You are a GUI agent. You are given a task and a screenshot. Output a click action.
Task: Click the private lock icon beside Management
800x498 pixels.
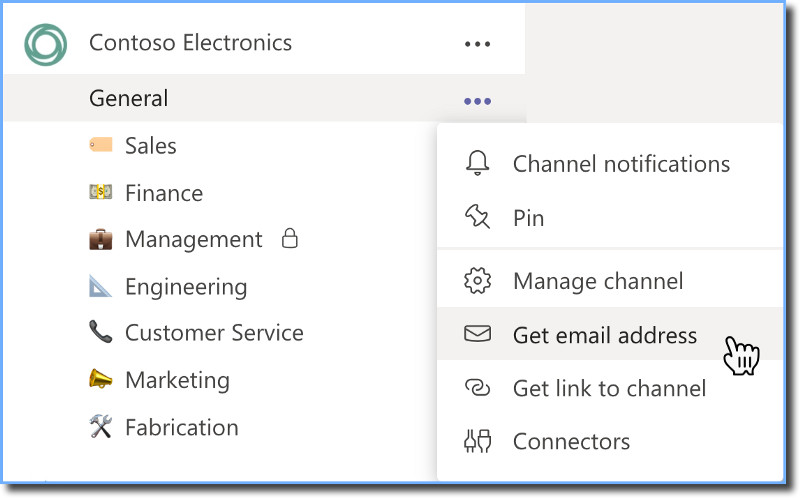click(290, 238)
